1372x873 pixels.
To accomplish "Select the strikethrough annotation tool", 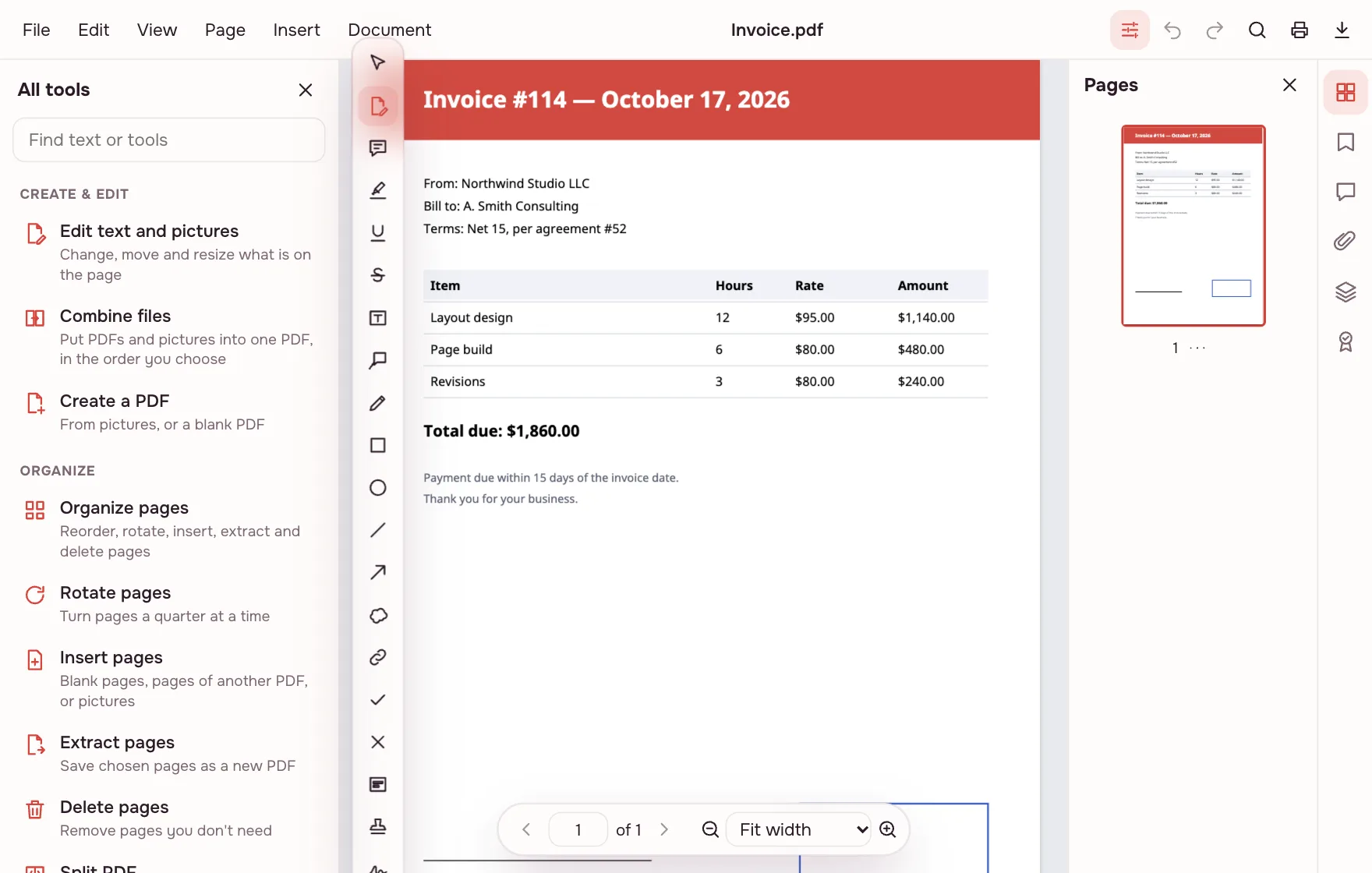I will click(378, 275).
